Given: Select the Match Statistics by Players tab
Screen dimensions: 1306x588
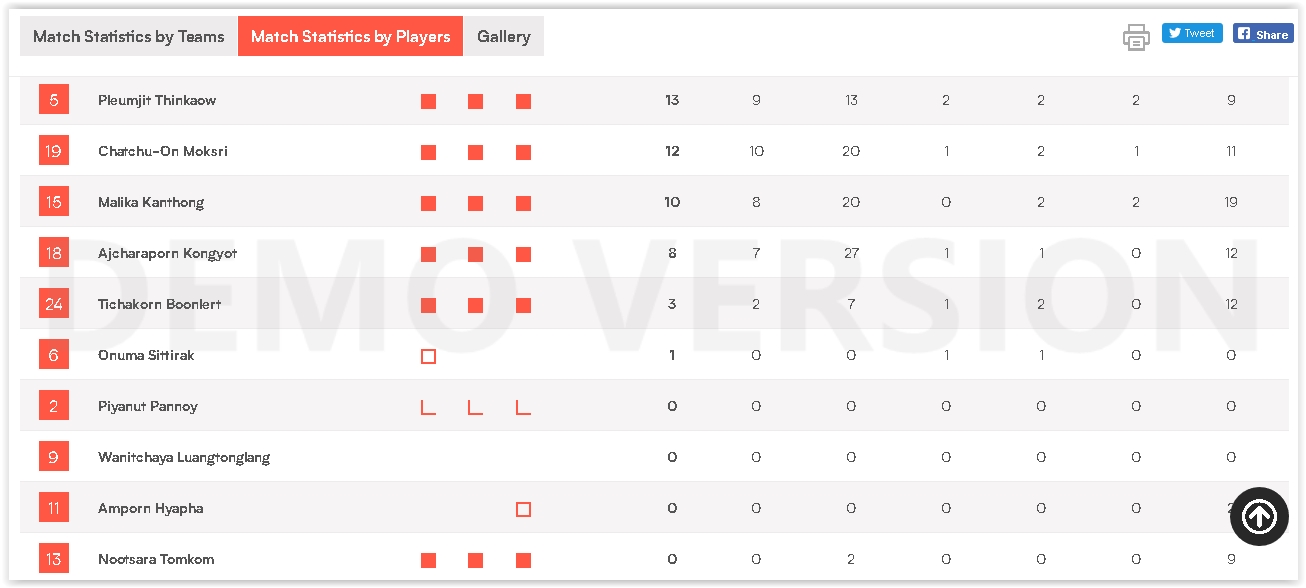Looking at the screenshot, I should (x=350, y=37).
